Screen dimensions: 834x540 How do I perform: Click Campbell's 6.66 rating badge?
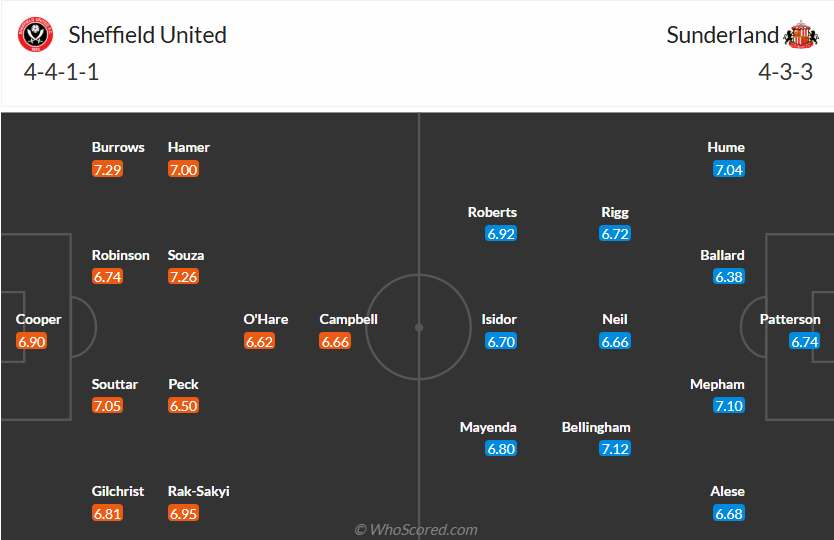pos(335,342)
